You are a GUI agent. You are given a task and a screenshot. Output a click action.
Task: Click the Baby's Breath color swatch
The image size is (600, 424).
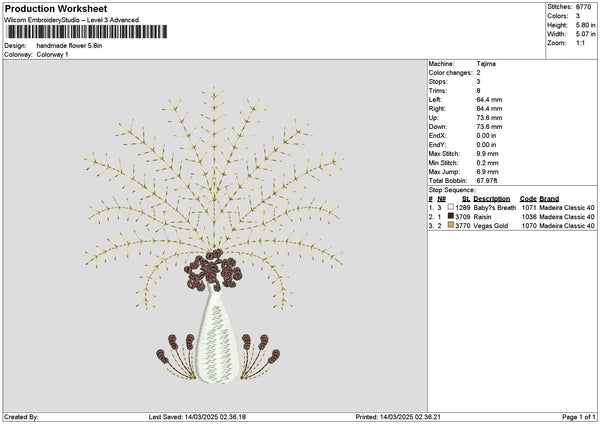[x=451, y=208]
